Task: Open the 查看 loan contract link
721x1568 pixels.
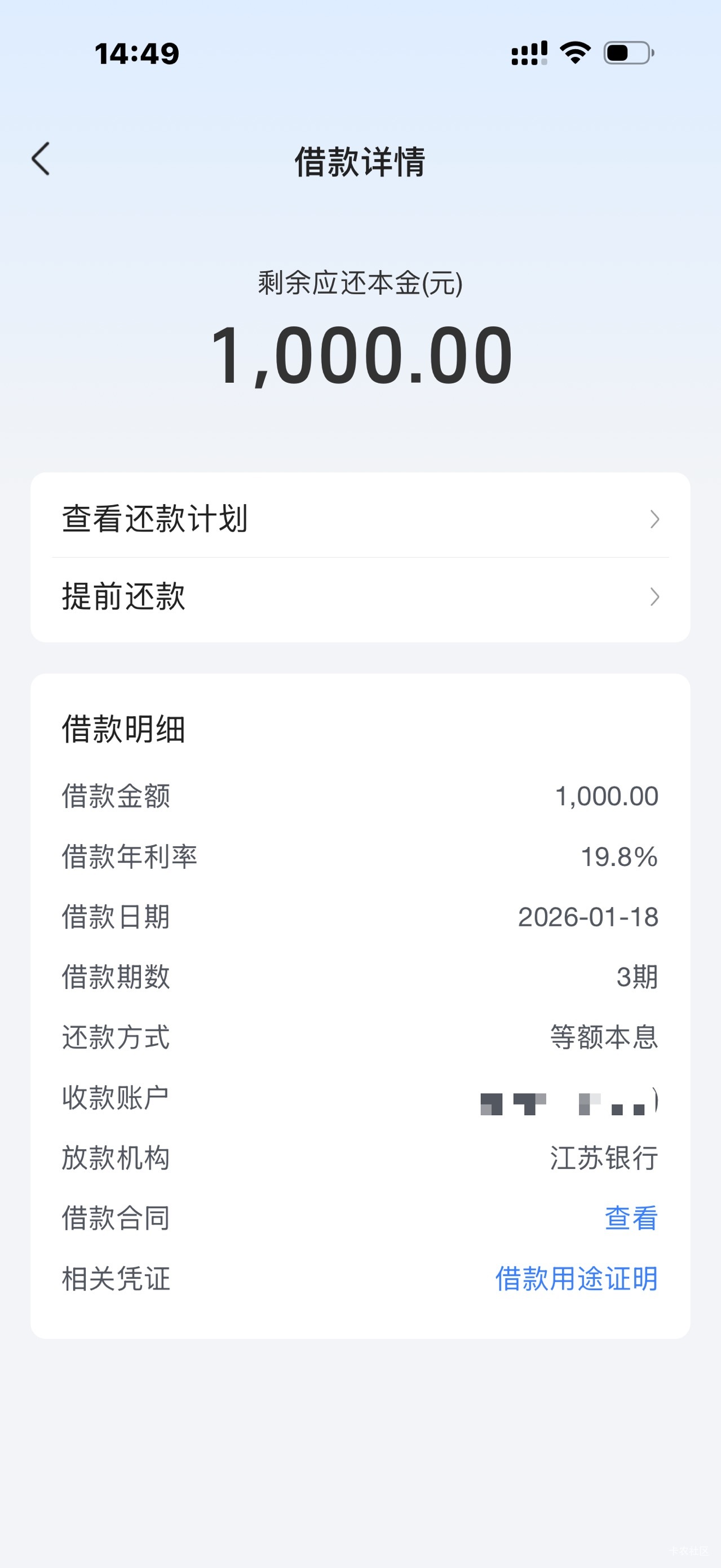Action: pyautogui.click(x=631, y=1218)
